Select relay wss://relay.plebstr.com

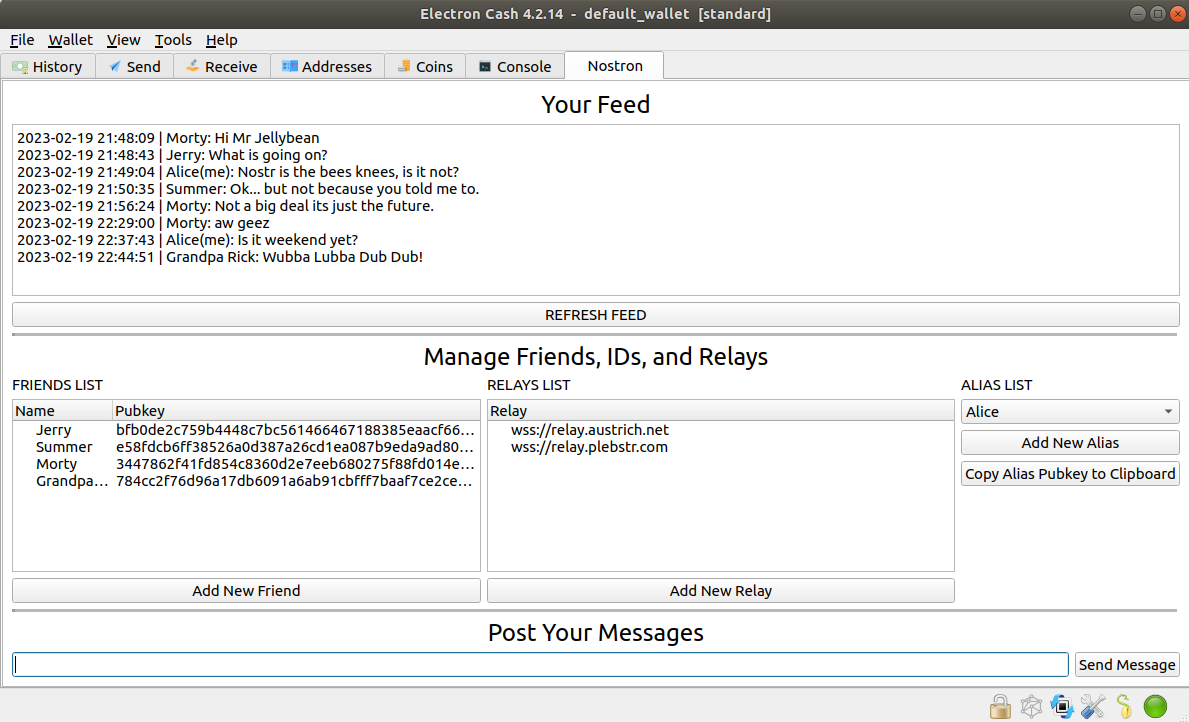click(x=589, y=447)
